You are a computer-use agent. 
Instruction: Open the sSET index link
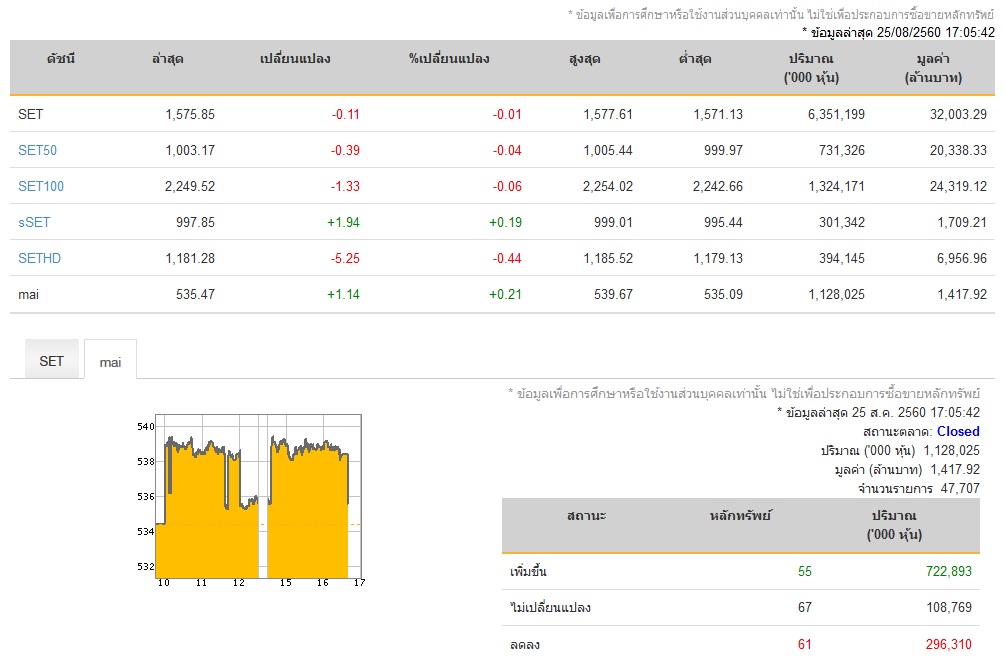pyautogui.click(x=34, y=222)
